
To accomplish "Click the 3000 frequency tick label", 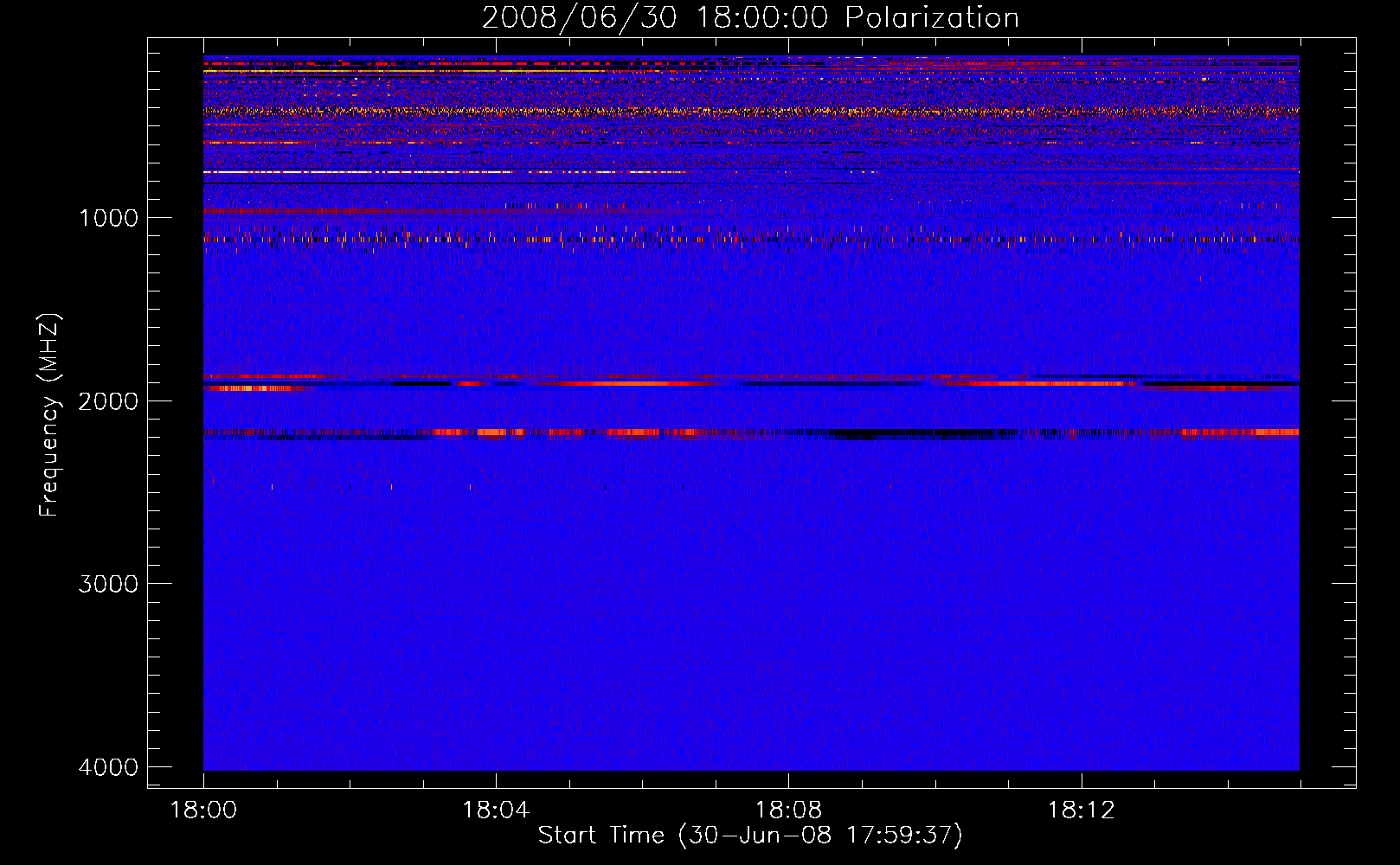I will 108,584.
